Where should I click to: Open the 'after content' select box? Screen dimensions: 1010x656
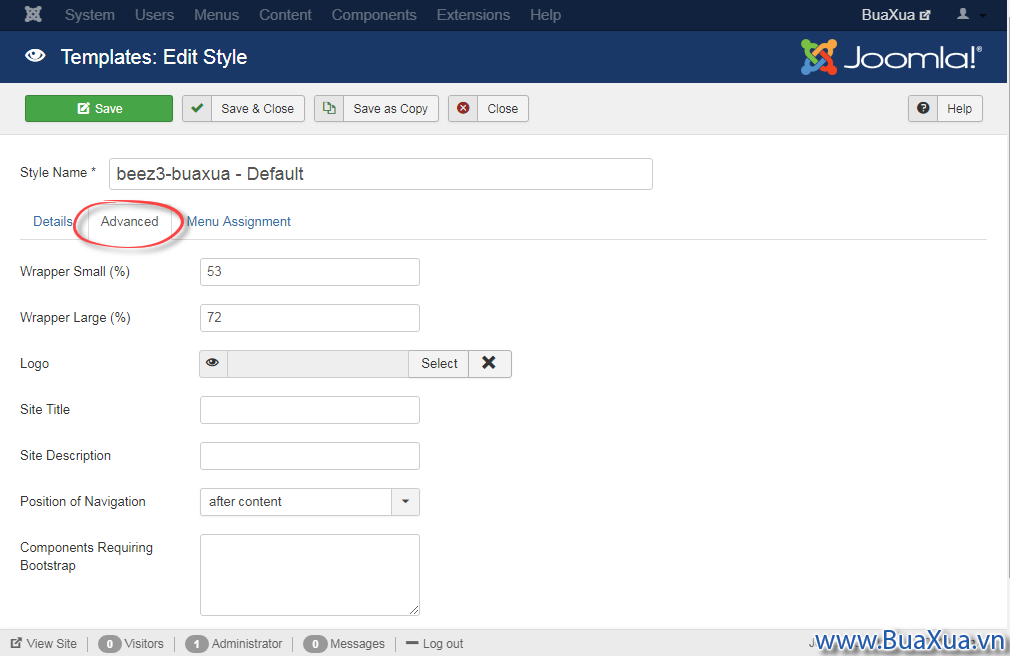[x=310, y=501]
